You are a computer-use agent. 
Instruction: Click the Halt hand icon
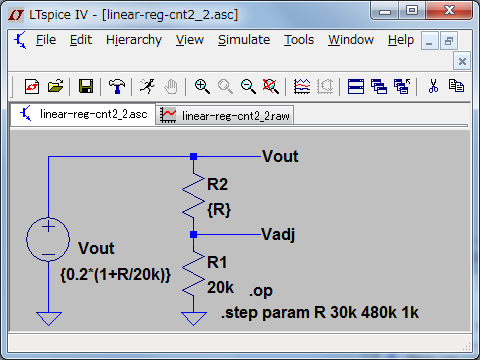(171, 87)
